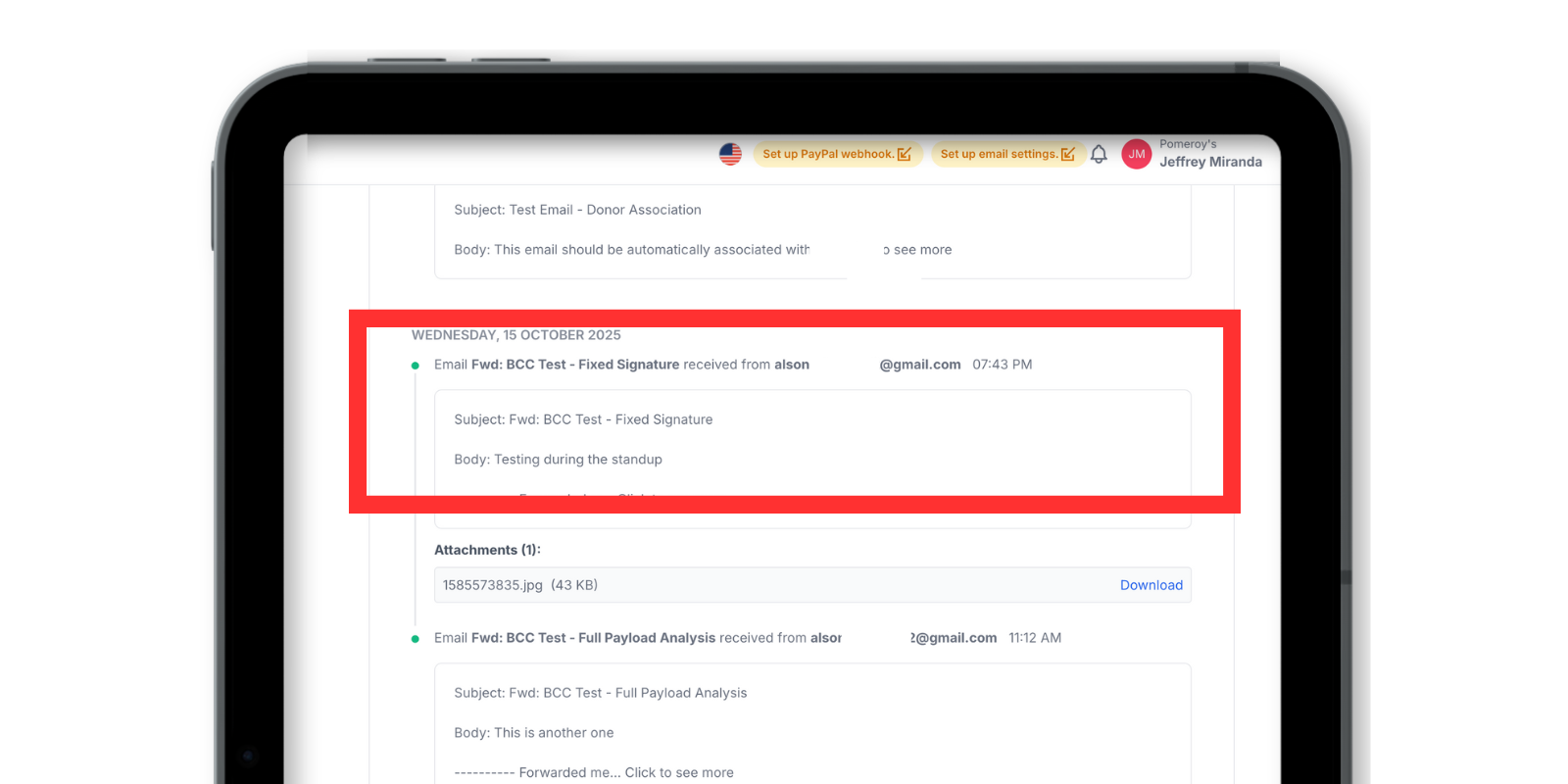Viewport: 1568px width, 784px height.
Task: Click the Wednesday, 15 October 2025 date header
Action: [x=515, y=335]
